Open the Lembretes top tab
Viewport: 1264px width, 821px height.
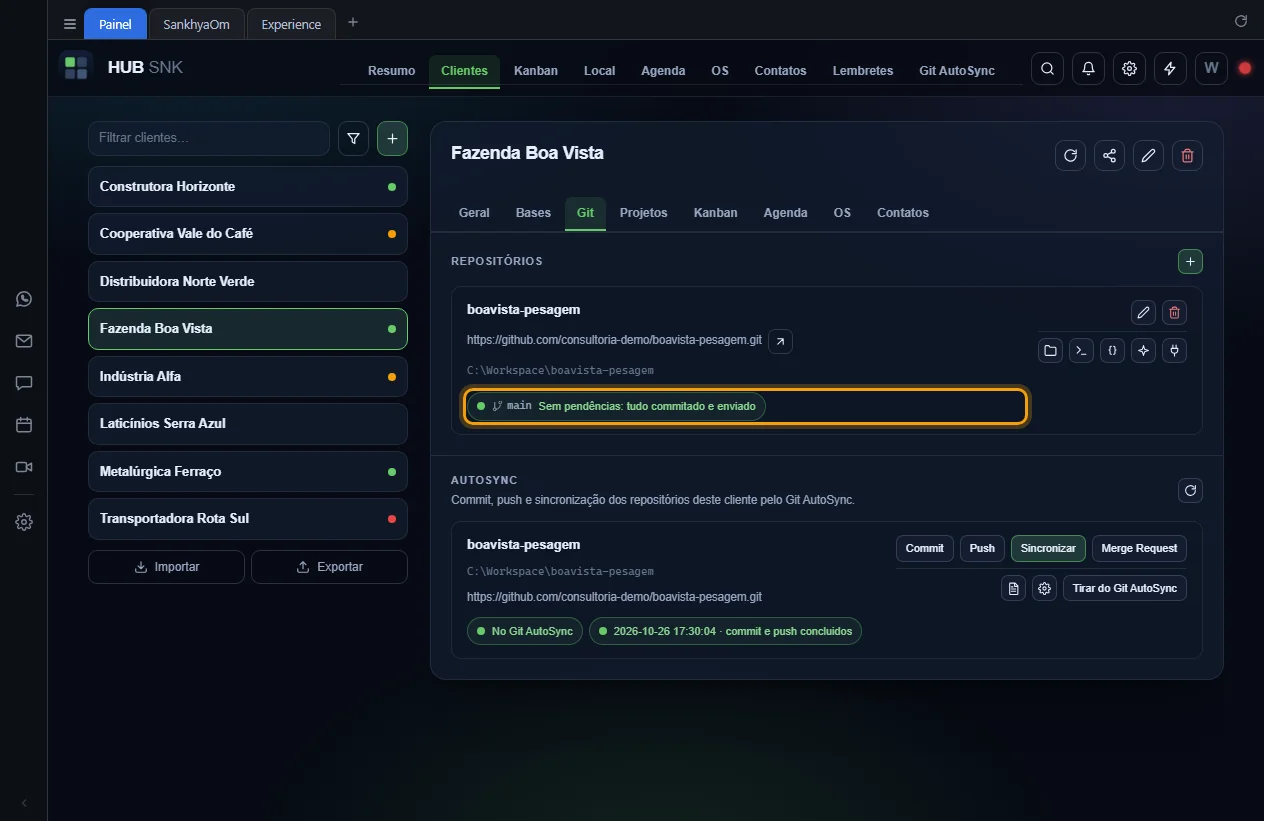[863, 71]
